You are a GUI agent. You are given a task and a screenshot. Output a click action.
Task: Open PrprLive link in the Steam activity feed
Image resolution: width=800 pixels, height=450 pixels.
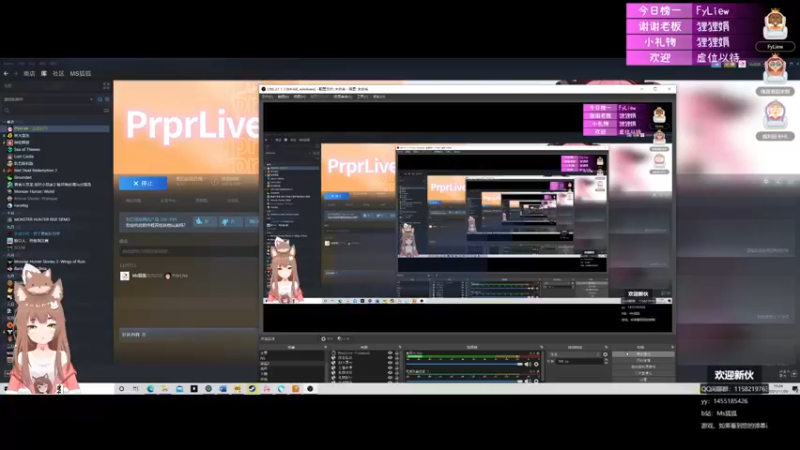point(180,276)
